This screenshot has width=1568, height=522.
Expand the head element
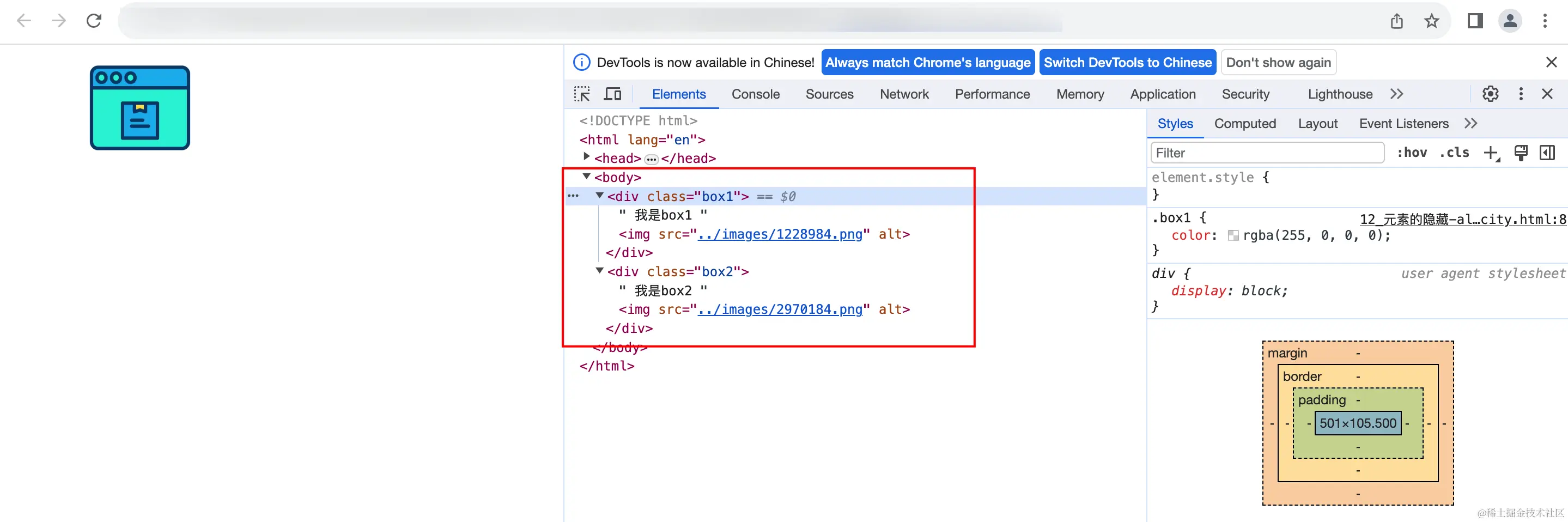pyautogui.click(x=586, y=157)
